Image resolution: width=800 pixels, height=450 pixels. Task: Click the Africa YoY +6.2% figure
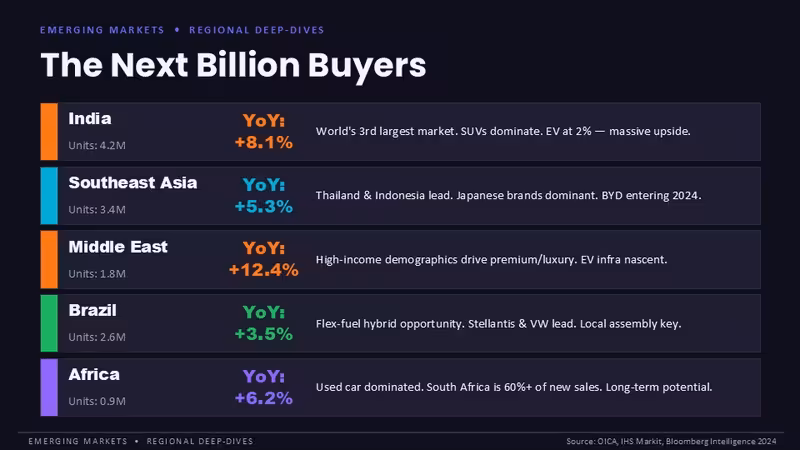click(264, 387)
